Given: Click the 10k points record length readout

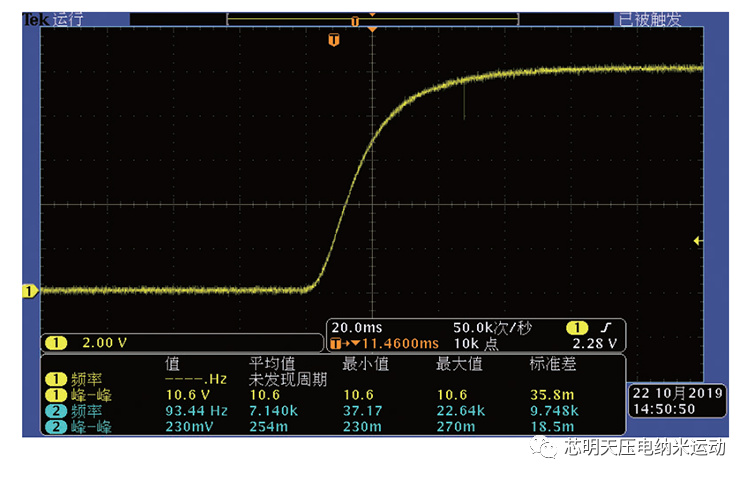Looking at the screenshot, I should pyautogui.click(x=476, y=344).
